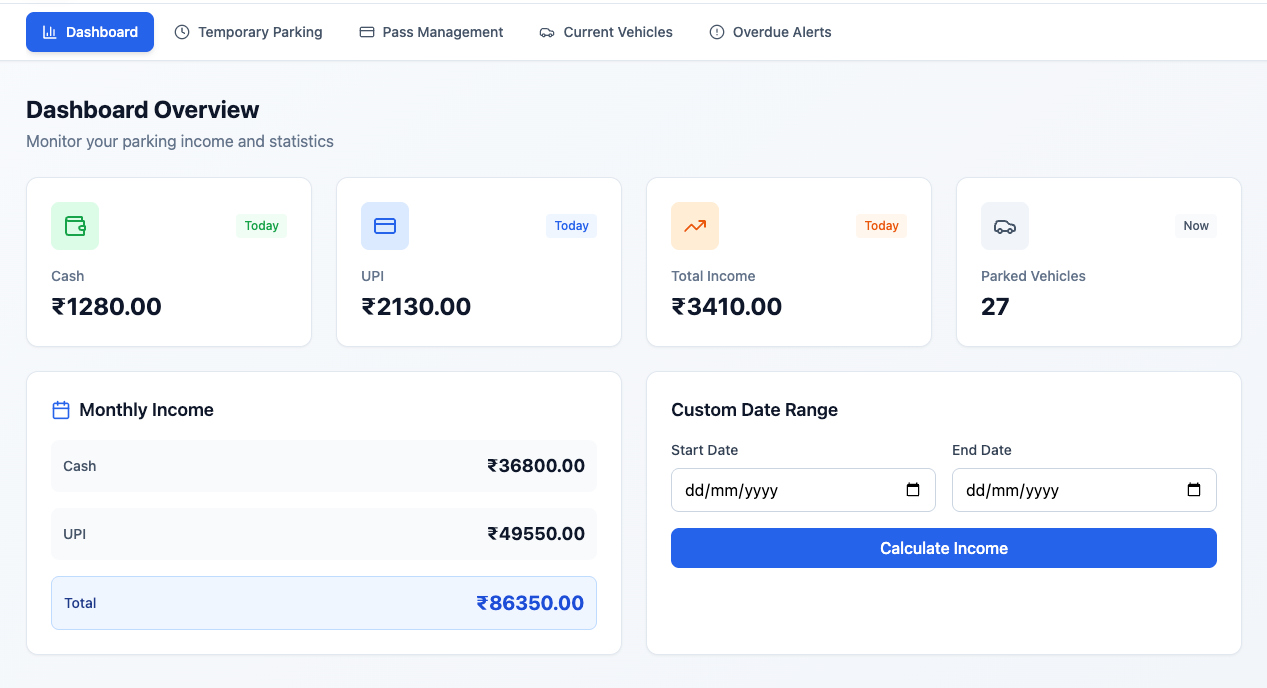Go to Pass Management tab

[431, 32]
